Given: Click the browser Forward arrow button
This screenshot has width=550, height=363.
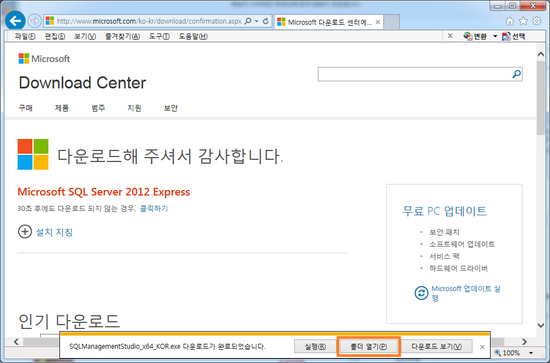Looking at the screenshot, I should tap(34, 21).
